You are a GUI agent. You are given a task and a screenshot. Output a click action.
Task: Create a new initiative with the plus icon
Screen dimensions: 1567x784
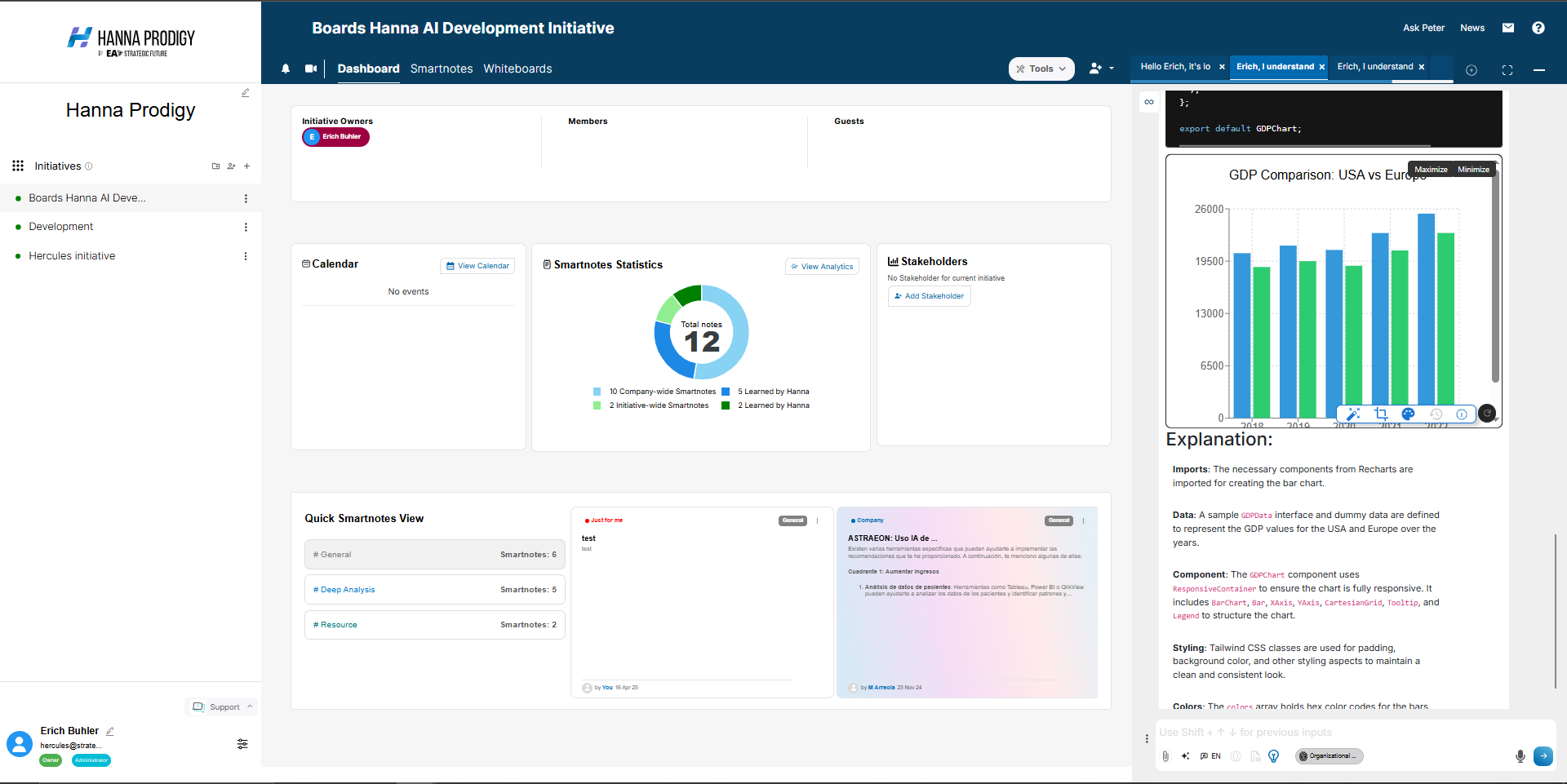[x=246, y=166]
